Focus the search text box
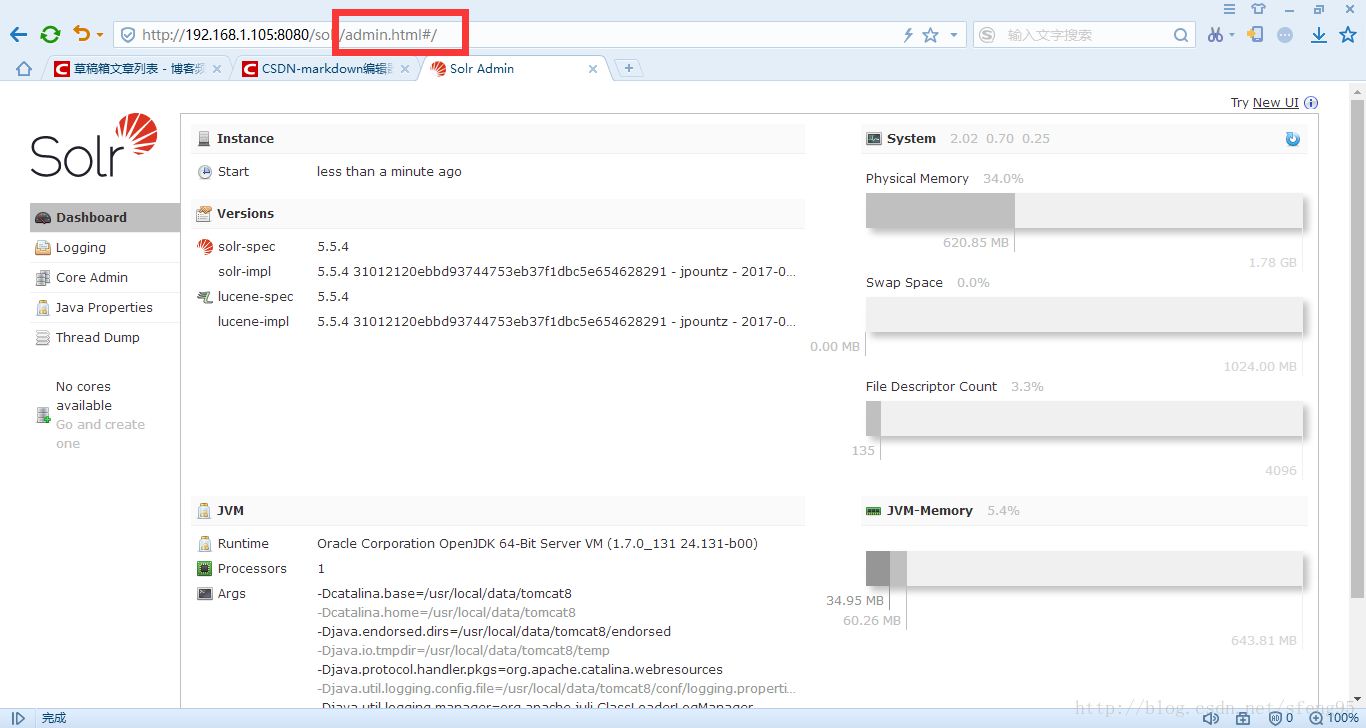This screenshot has height=728, width=1366. tap(1086, 35)
